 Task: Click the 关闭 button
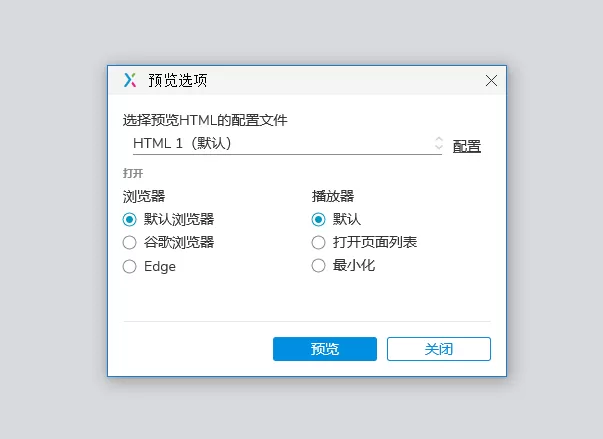tap(439, 349)
